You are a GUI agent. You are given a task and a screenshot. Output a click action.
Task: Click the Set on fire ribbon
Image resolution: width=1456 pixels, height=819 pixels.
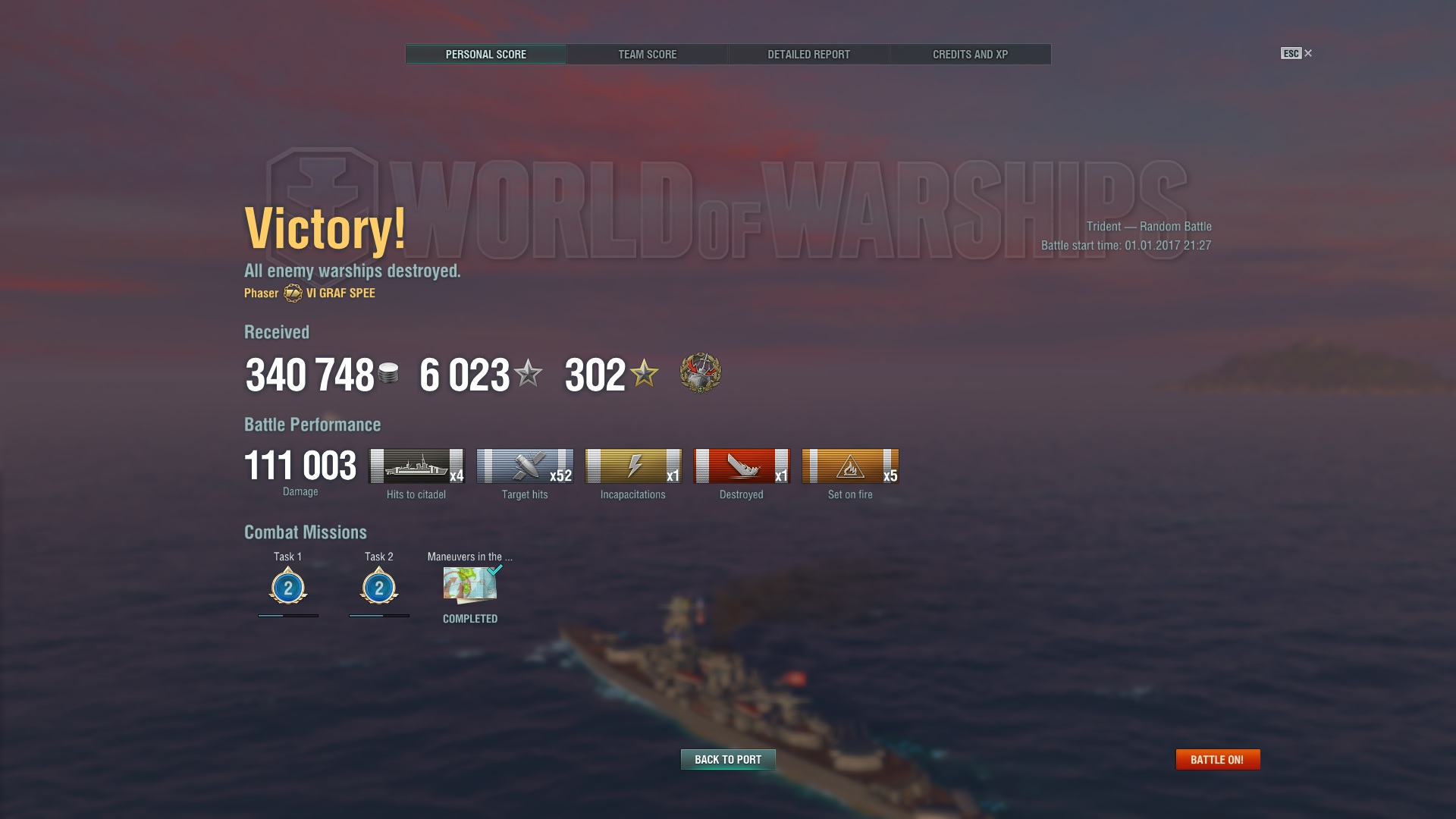(x=850, y=466)
